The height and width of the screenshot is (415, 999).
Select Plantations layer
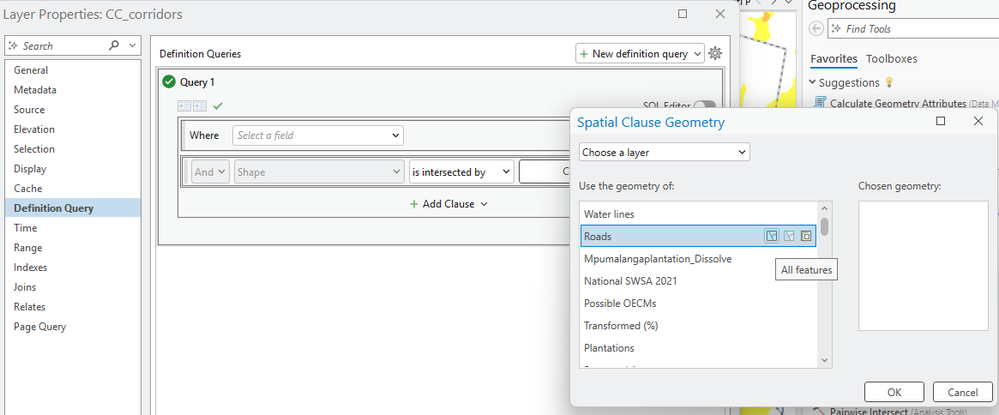[699, 347]
